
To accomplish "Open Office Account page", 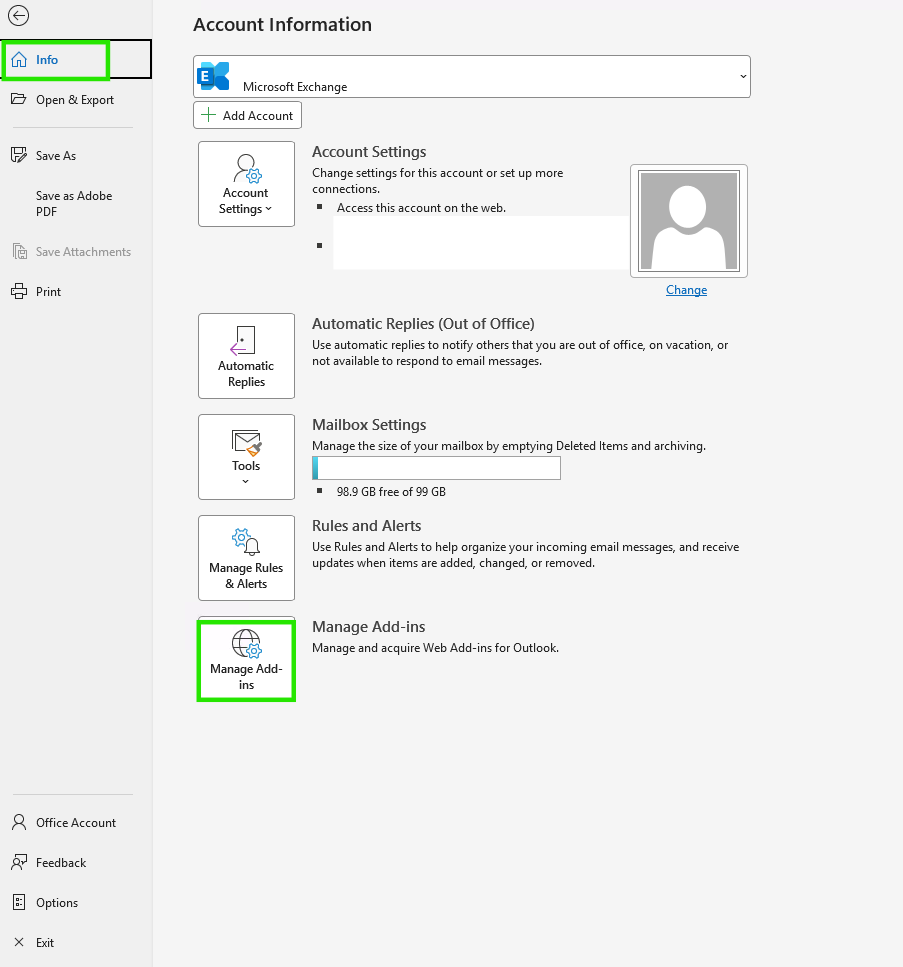I will [x=76, y=823].
